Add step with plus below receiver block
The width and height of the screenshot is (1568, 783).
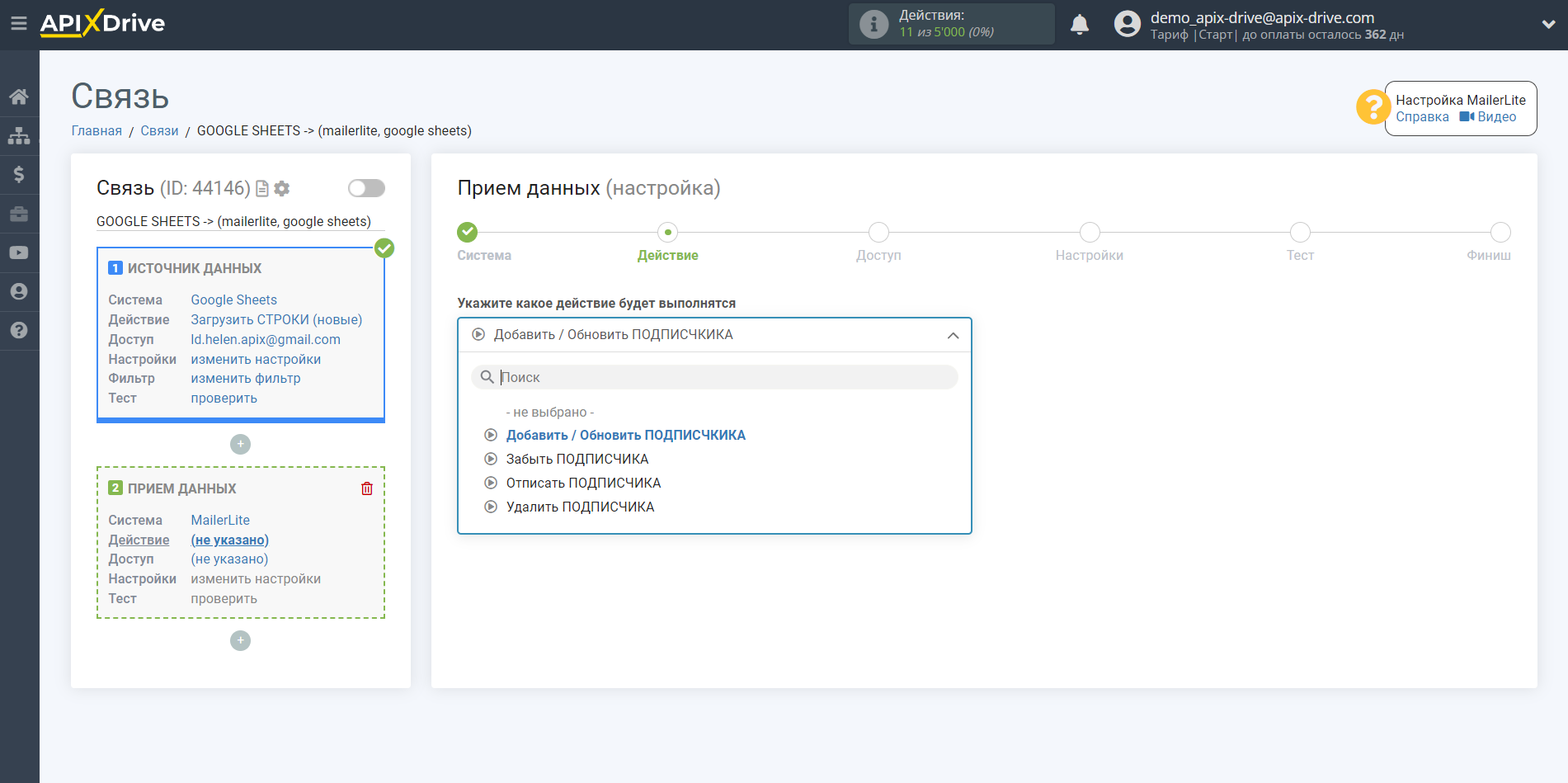coord(240,640)
